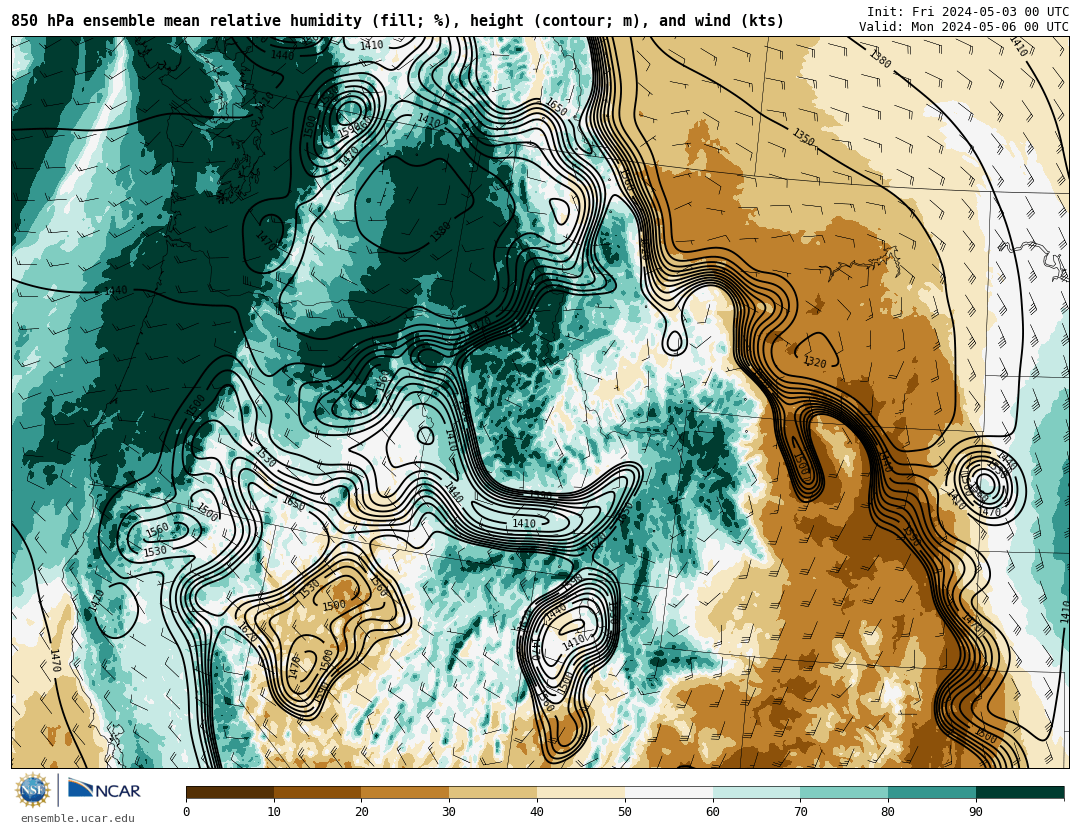
Task: Select the 70-80% light teal colorbar segment
Action: [x=844, y=792]
